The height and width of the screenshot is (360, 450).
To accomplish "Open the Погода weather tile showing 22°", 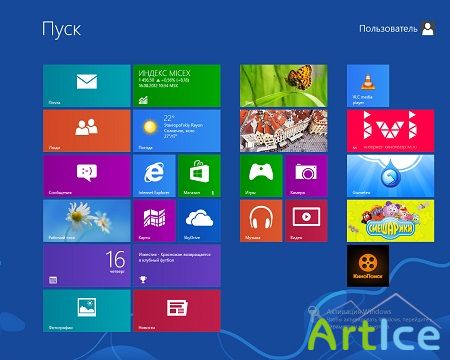I will click(x=177, y=131).
